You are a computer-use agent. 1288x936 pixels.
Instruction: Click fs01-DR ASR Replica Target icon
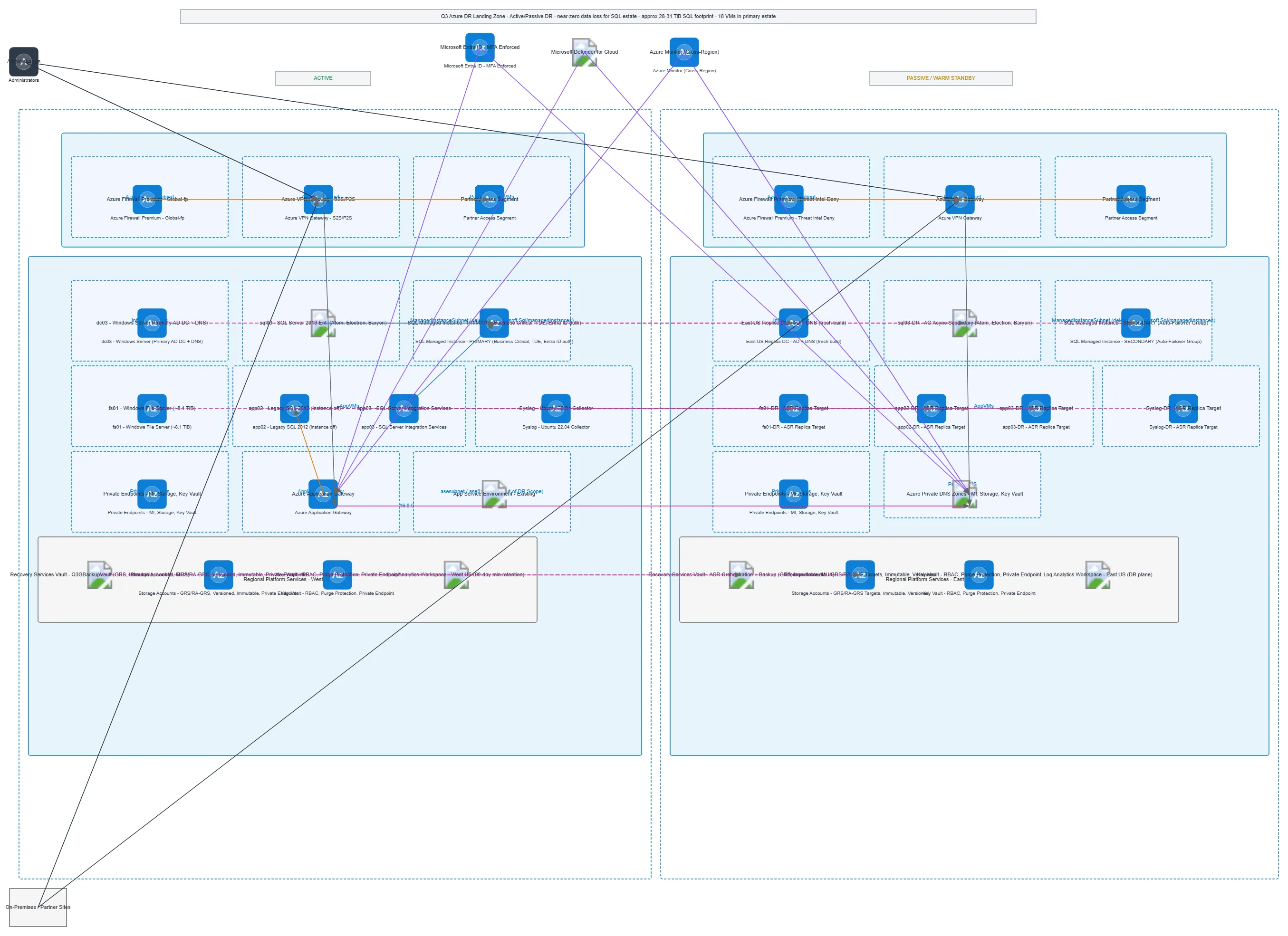[793, 409]
